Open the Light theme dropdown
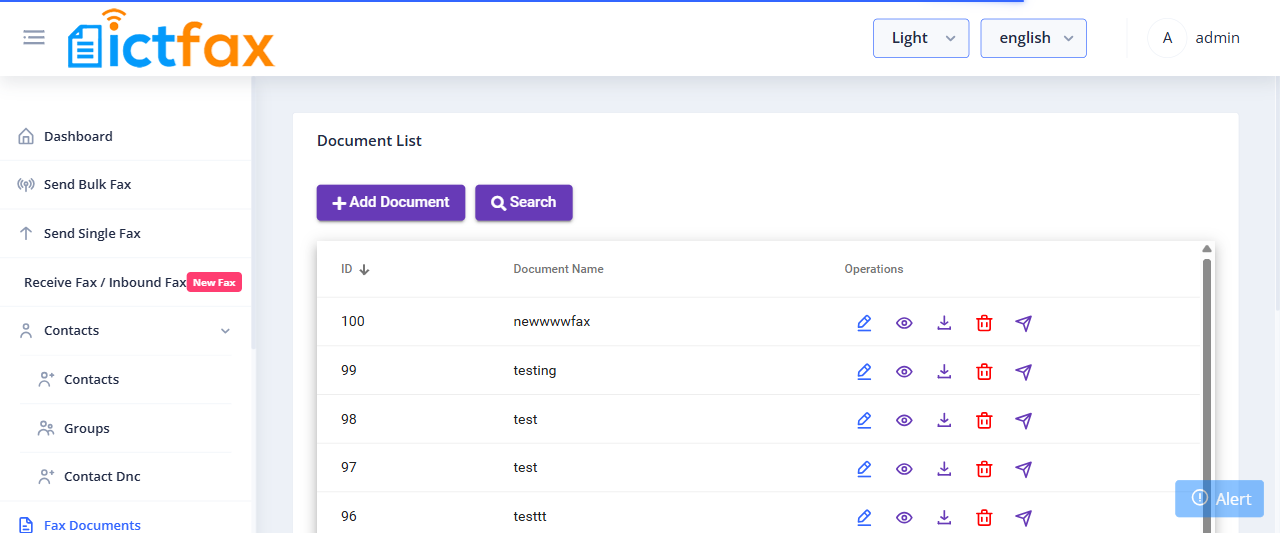Screen dimensions: 1280x533 (921, 38)
